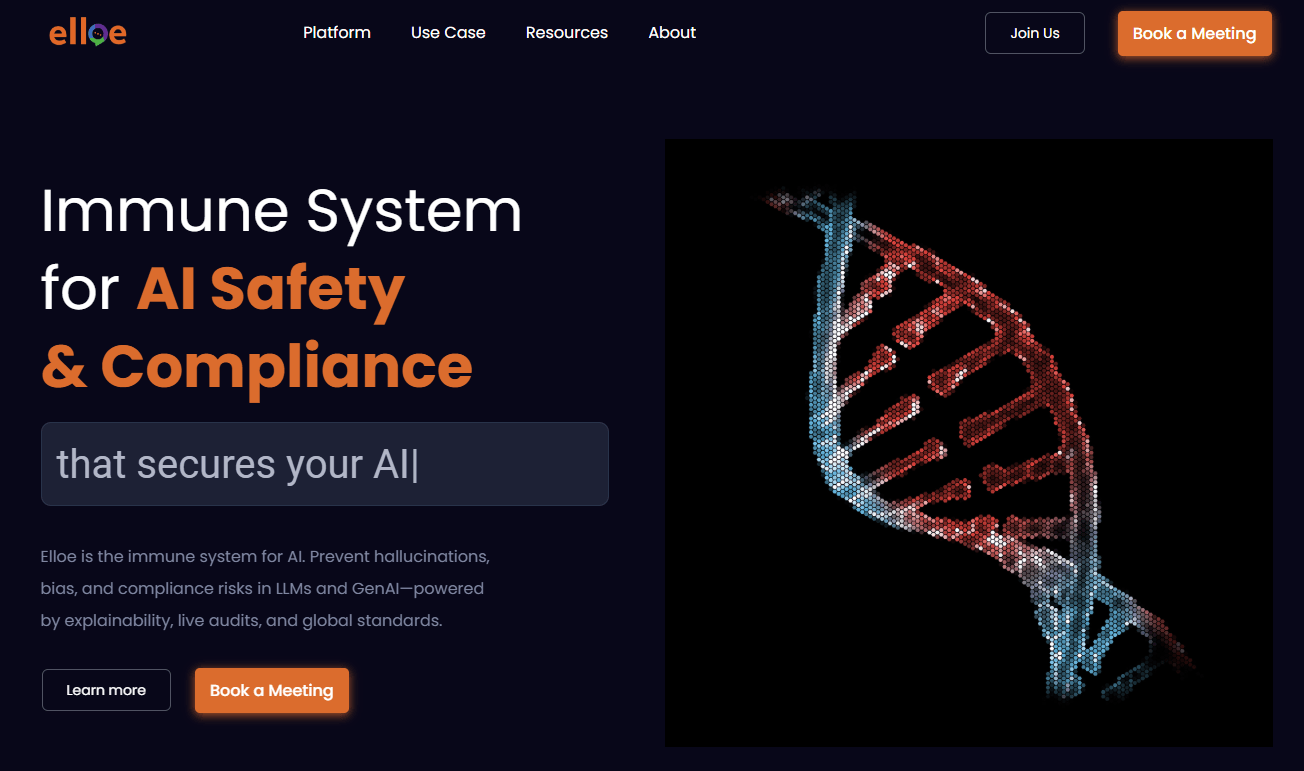Click the 'Immune System' heading text
Image resolution: width=1304 pixels, height=771 pixels.
point(281,211)
